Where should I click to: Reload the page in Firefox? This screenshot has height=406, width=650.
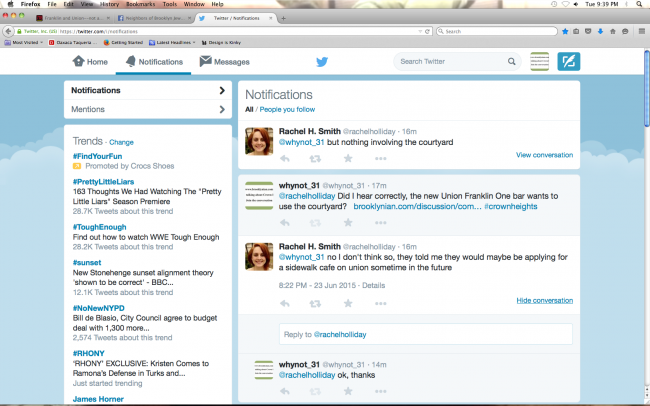tap(427, 32)
